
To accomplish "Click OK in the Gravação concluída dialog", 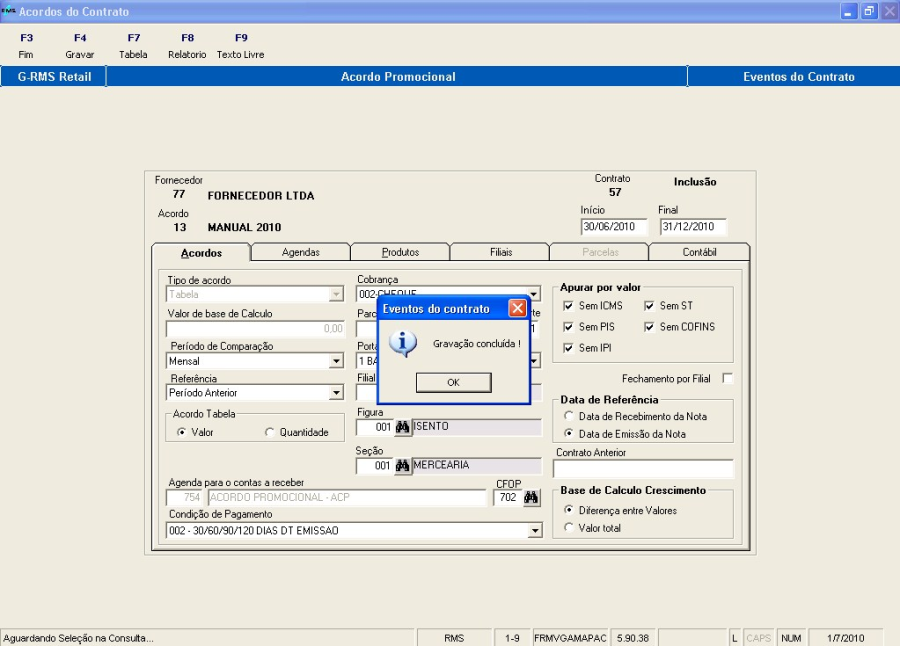I will tap(453, 382).
